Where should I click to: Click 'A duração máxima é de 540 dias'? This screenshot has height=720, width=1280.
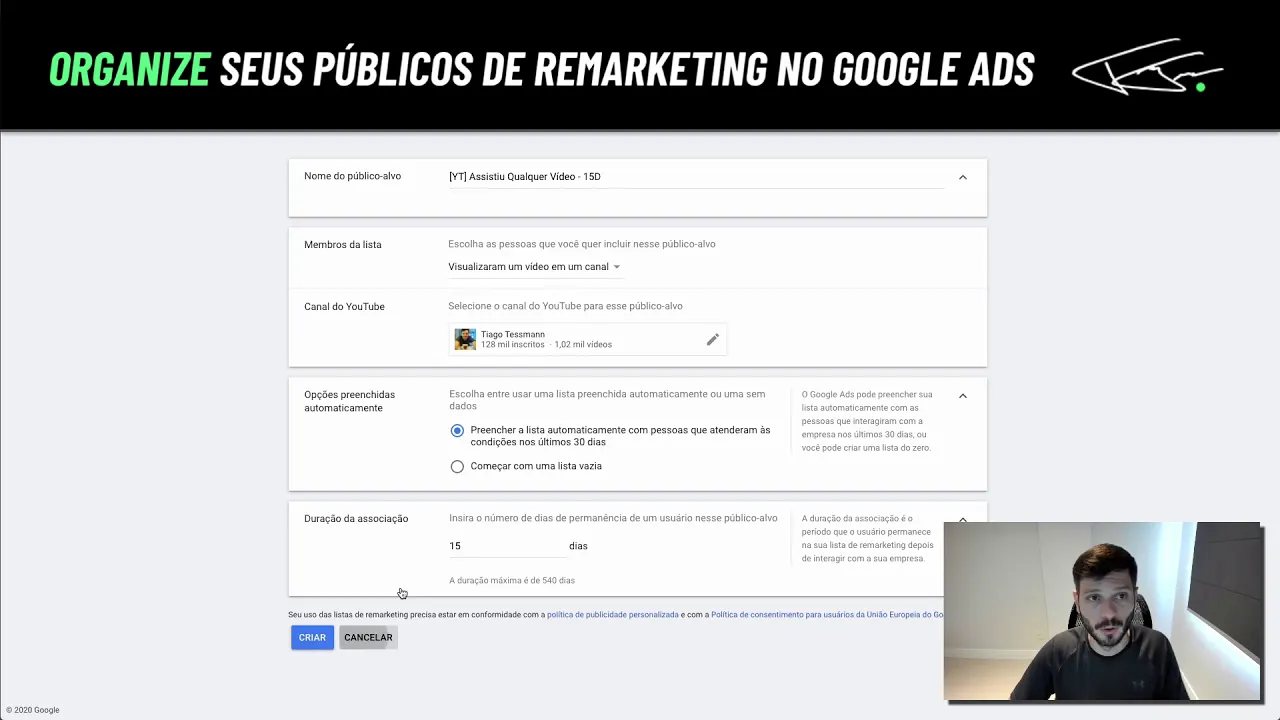(x=512, y=581)
